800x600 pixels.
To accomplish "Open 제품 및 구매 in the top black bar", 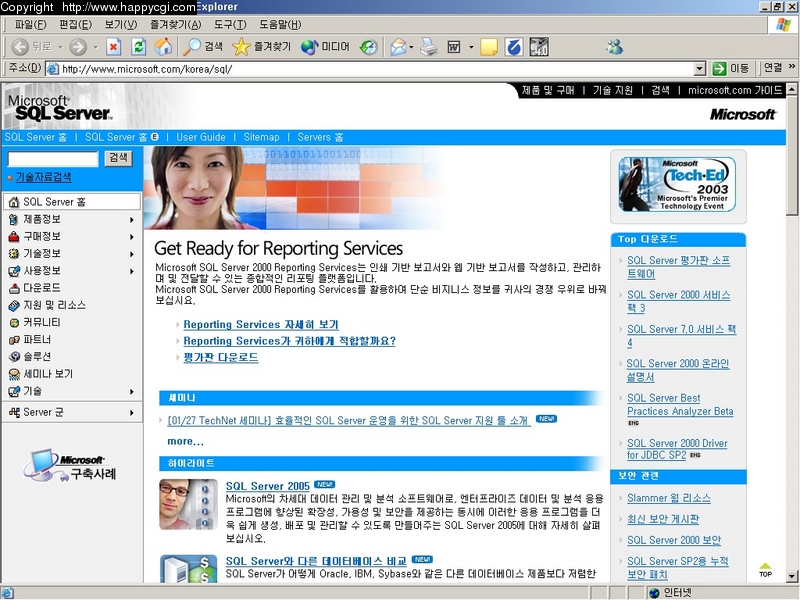I will click(547, 91).
